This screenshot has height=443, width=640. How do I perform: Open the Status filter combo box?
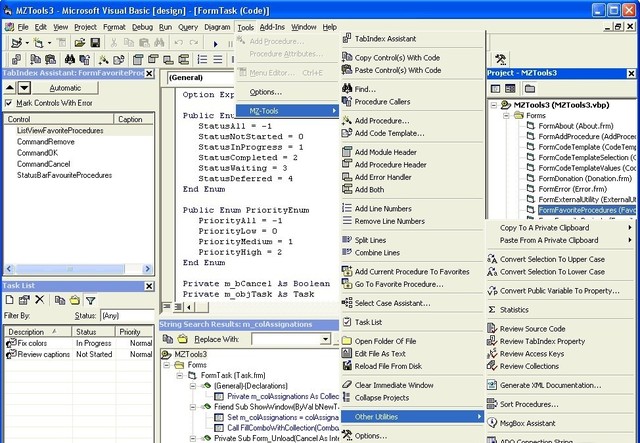point(127,316)
